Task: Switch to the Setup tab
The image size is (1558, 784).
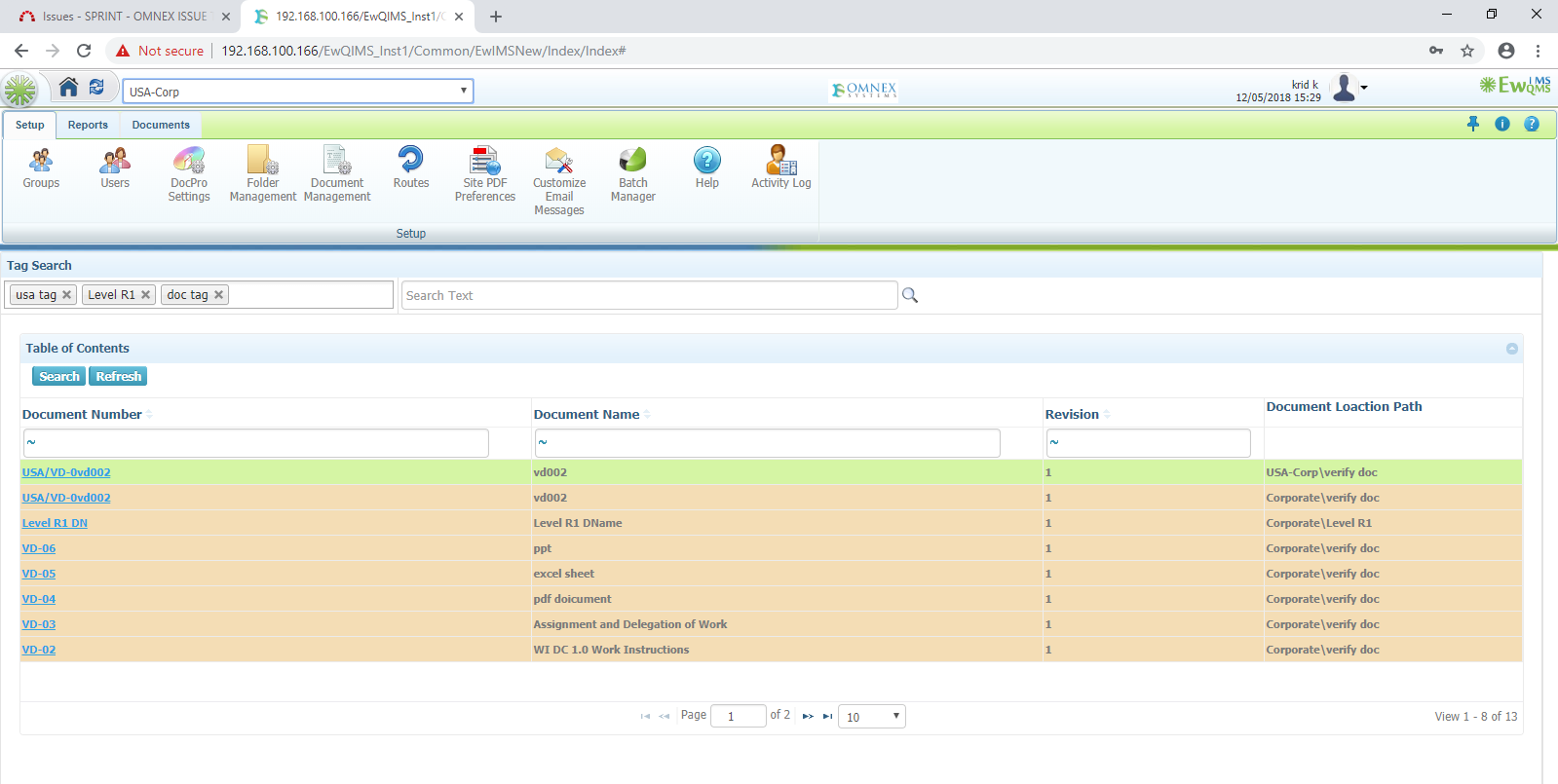Action: 30,125
